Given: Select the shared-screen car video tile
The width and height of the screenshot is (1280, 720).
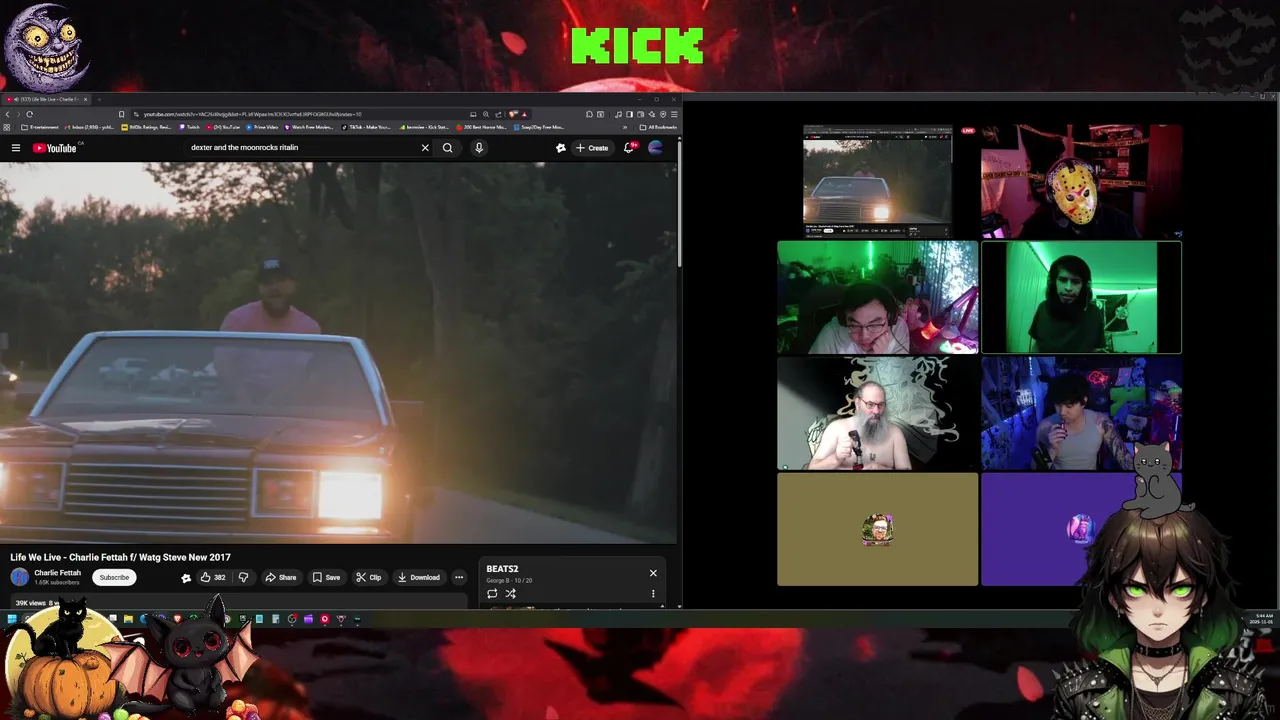Looking at the screenshot, I should (x=877, y=181).
